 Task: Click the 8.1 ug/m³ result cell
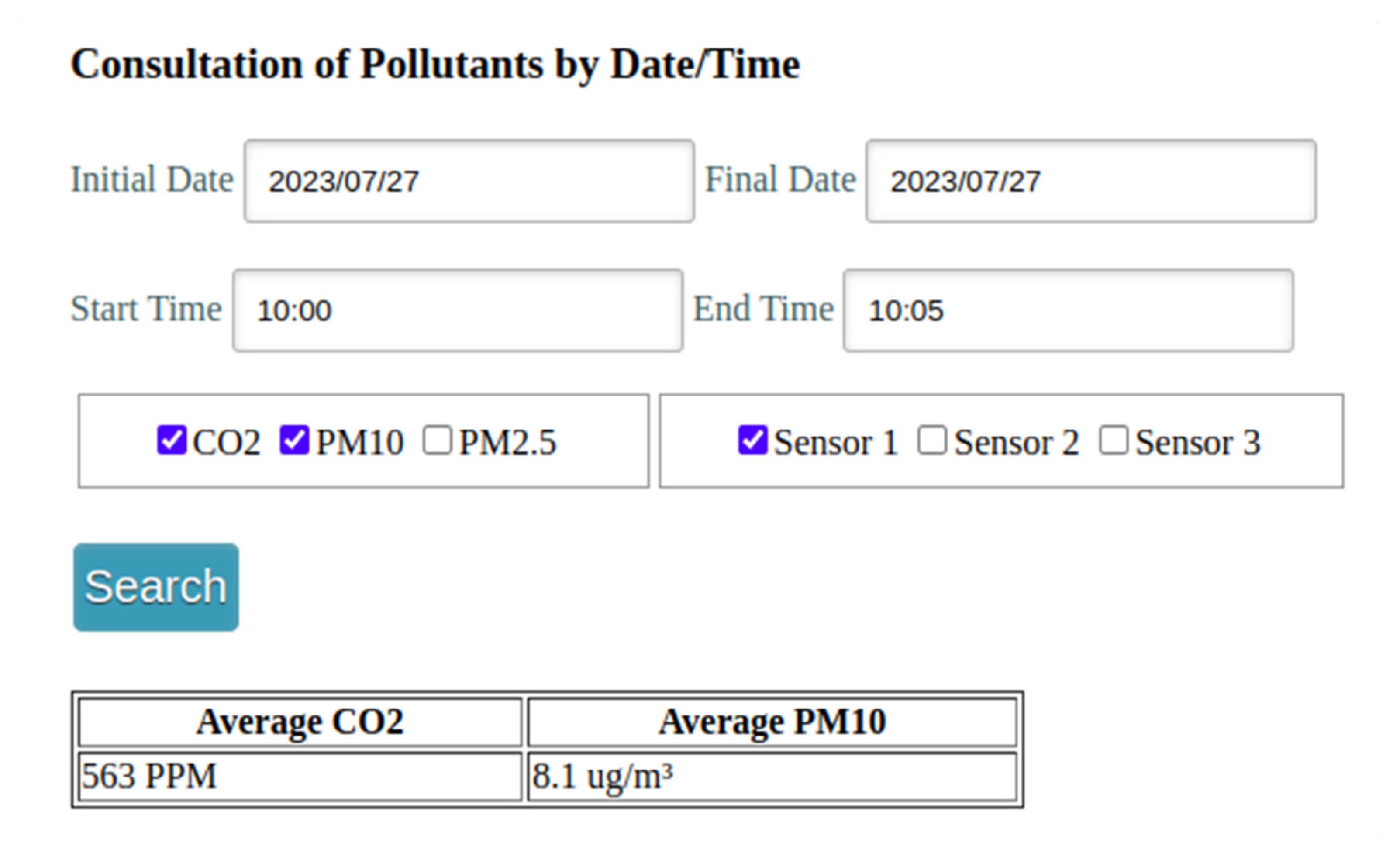[772, 776]
